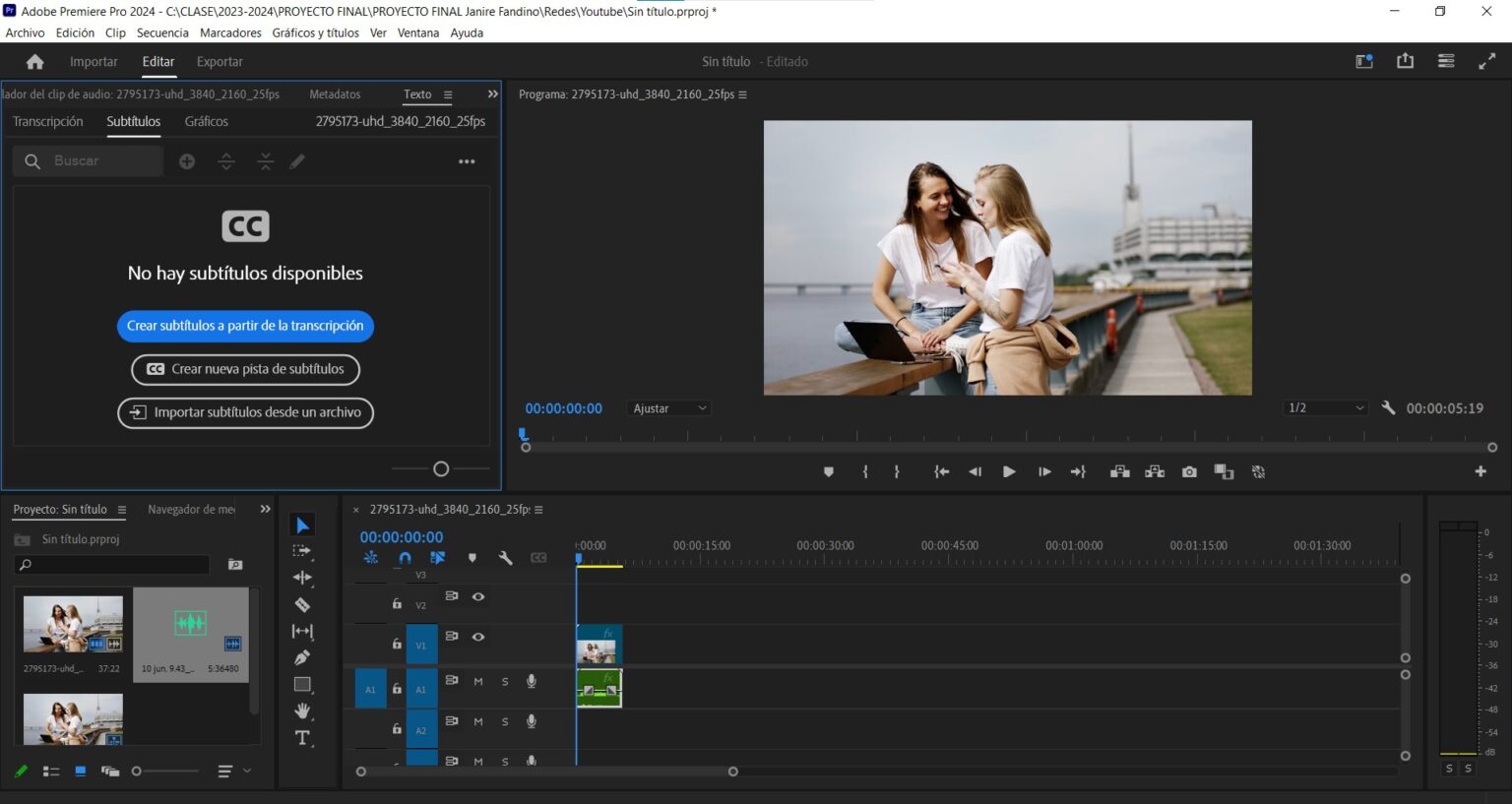Click Importar subtítulos desde un archivo button
Image resolution: width=1512 pixels, height=804 pixels.
(245, 412)
